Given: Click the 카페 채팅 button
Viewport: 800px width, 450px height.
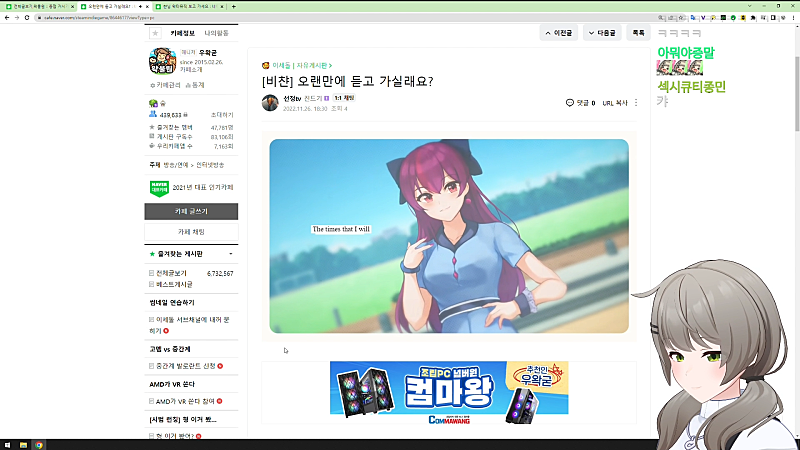Looking at the screenshot, I should coord(191,232).
